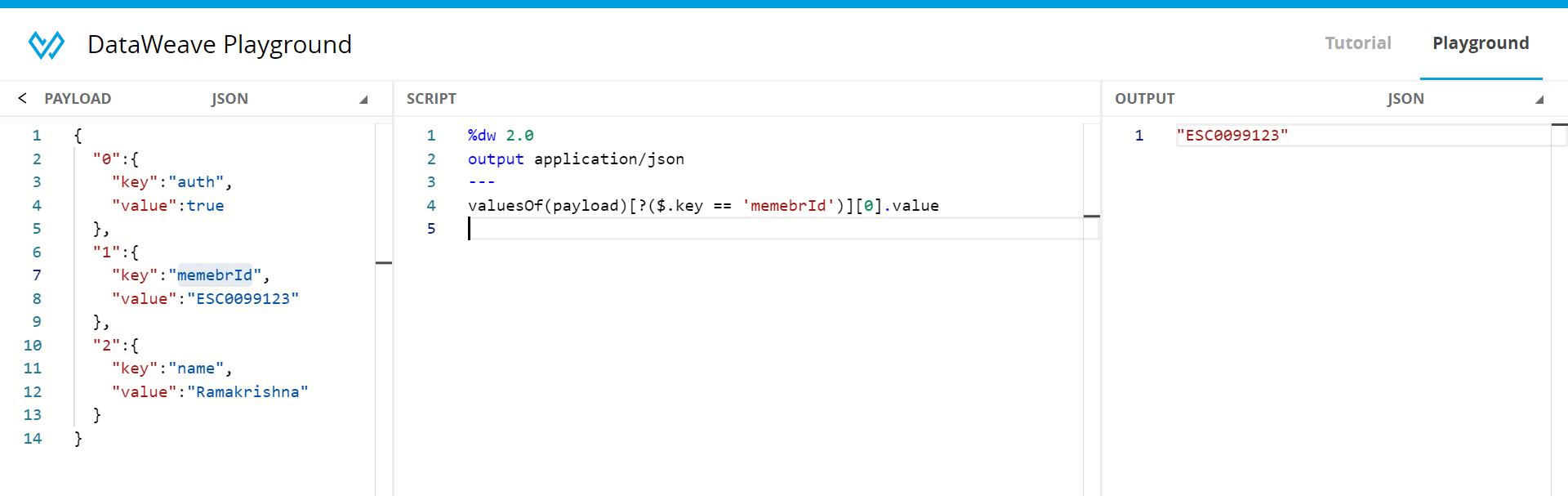
Task: Click the "output application/json" script line
Action: tap(576, 159)
